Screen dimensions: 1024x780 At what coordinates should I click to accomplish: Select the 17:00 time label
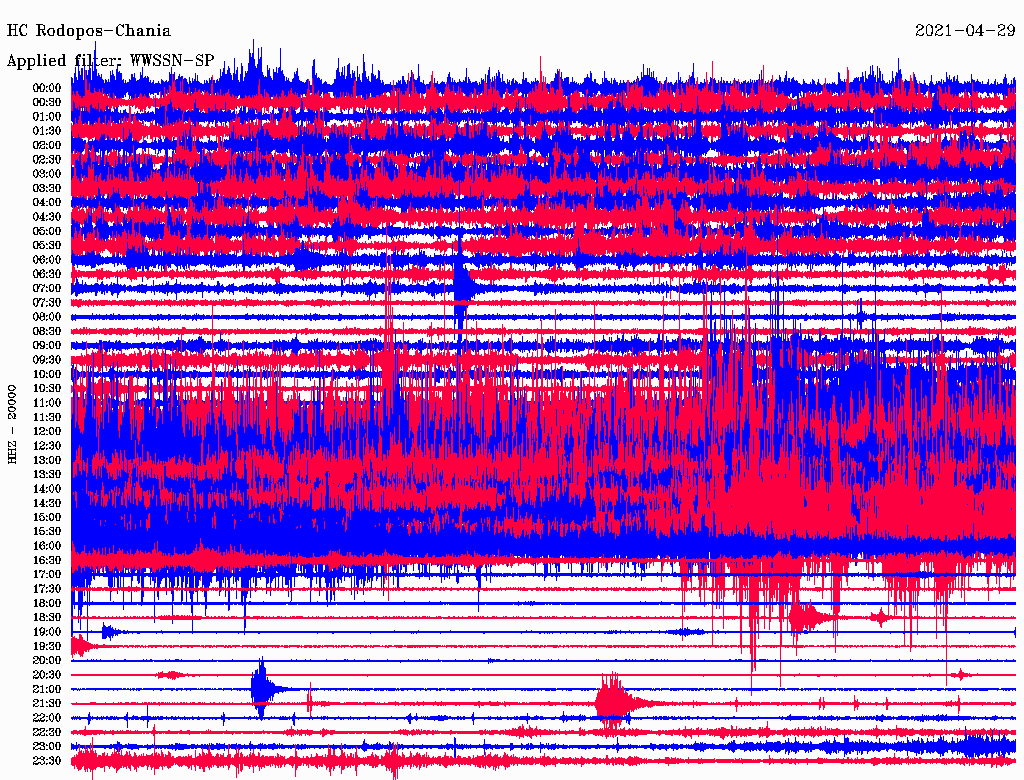[47, 575]
